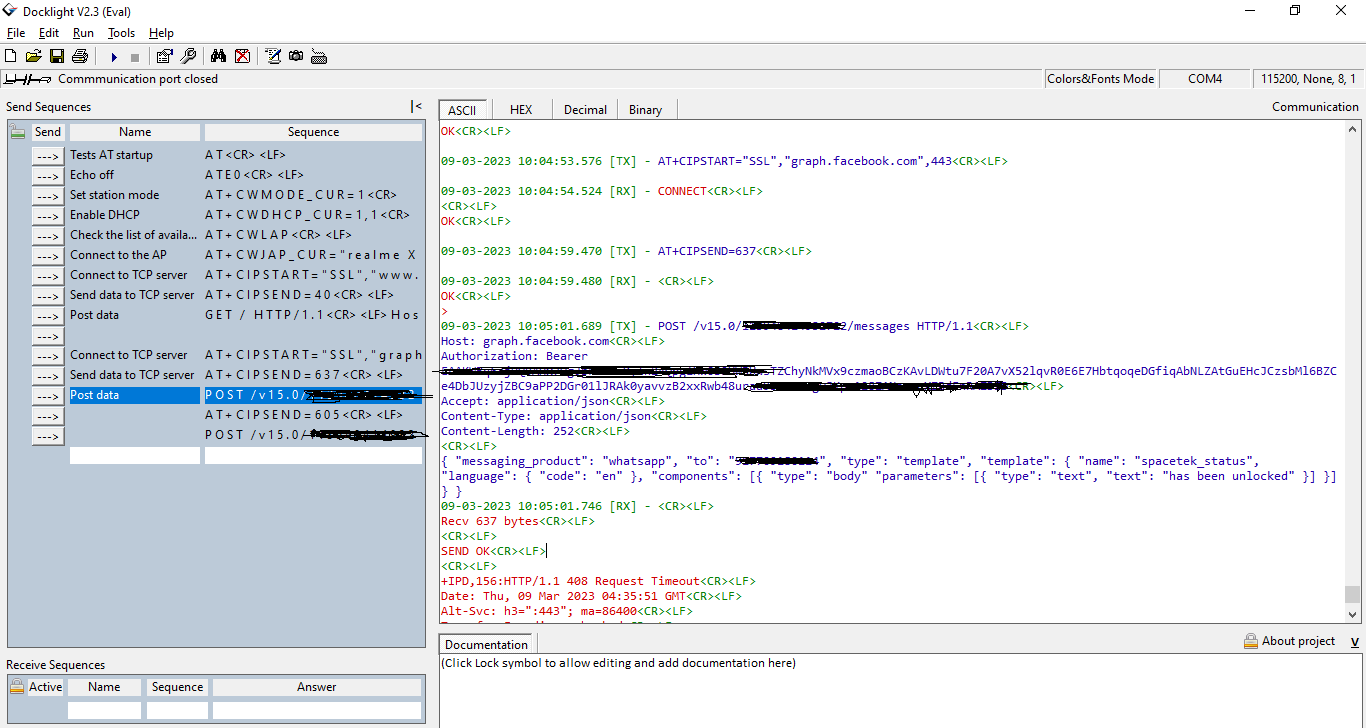Create a new project file
Viewport: 1366px width, 728px height.
point(11,56)
